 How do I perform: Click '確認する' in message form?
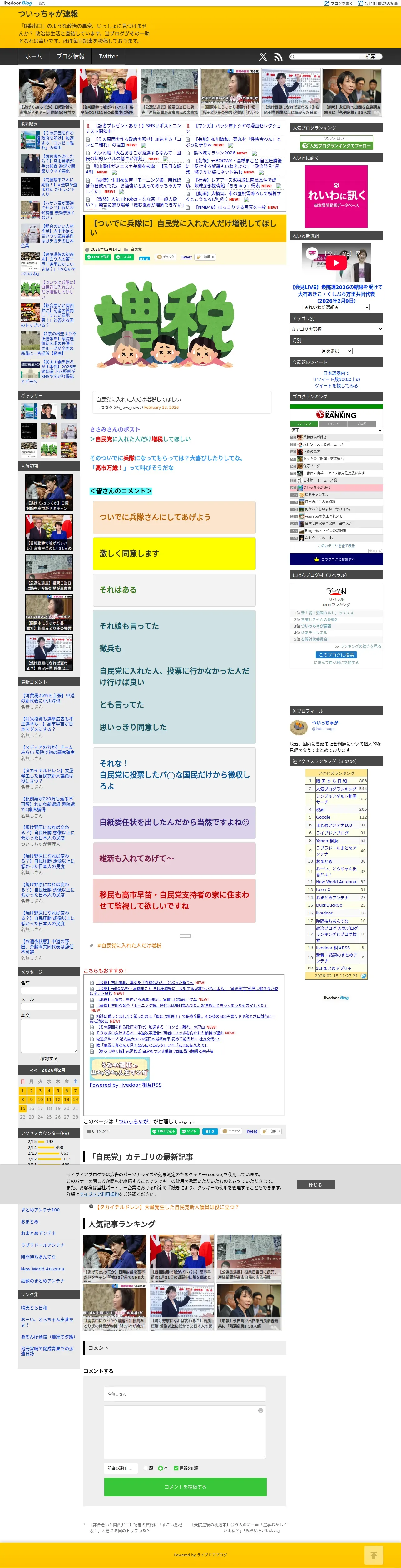pos(49,1059)
